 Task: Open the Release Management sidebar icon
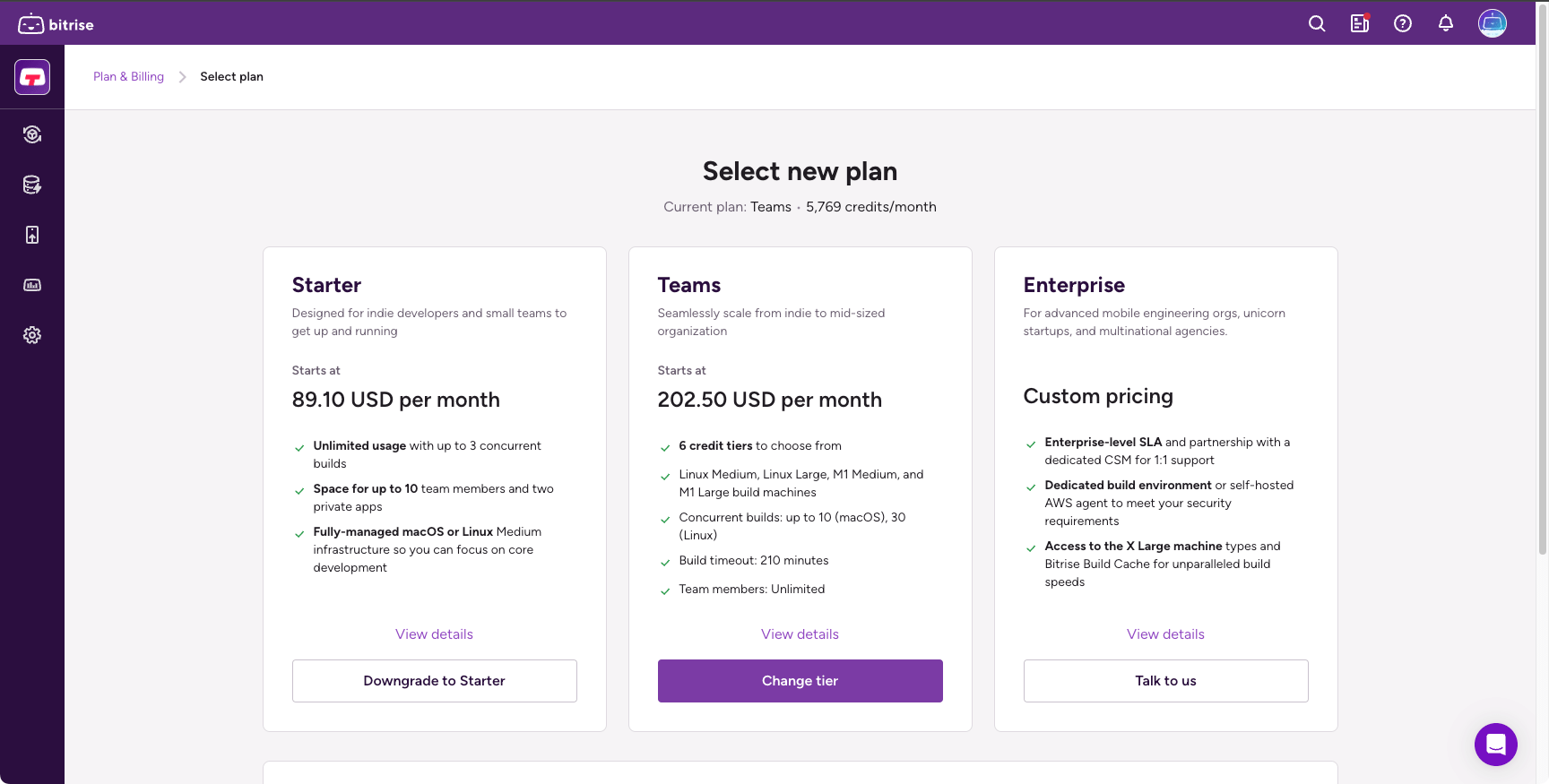32,234
